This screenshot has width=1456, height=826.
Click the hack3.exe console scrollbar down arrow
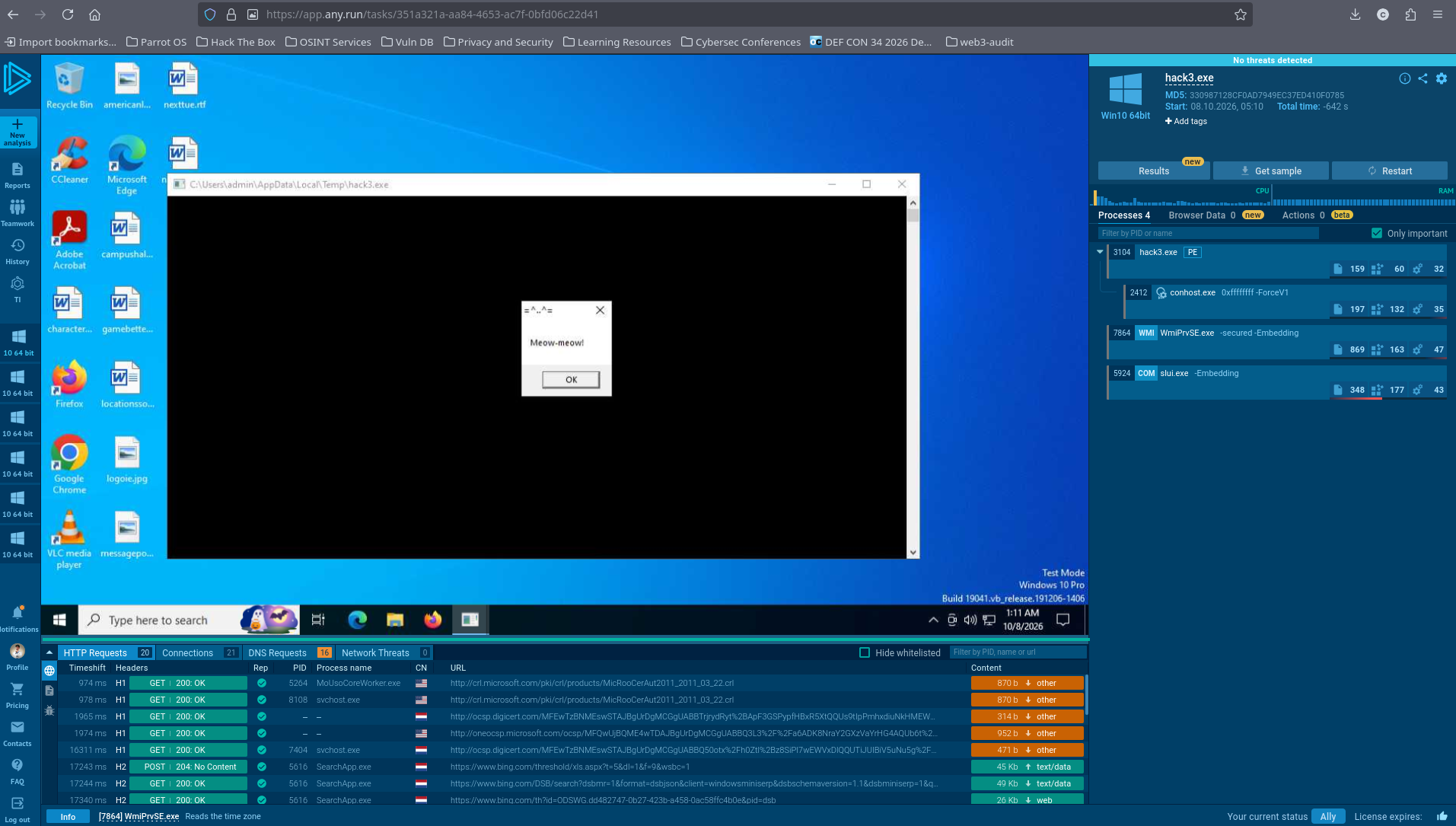tap(913, 553)
